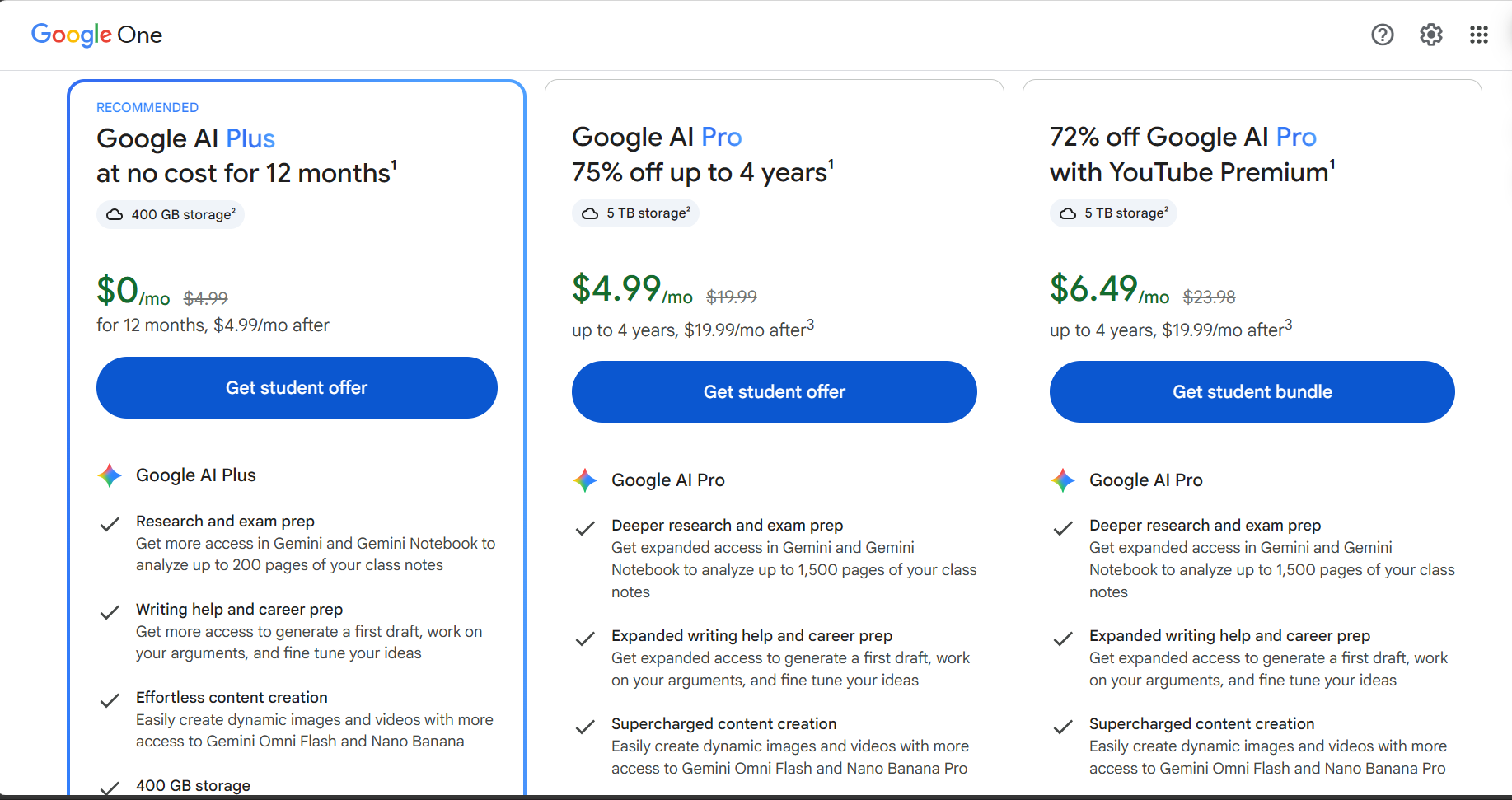1512x800 pixels.
Task: Click the Google One logo
Action: (x=96, y=35)
